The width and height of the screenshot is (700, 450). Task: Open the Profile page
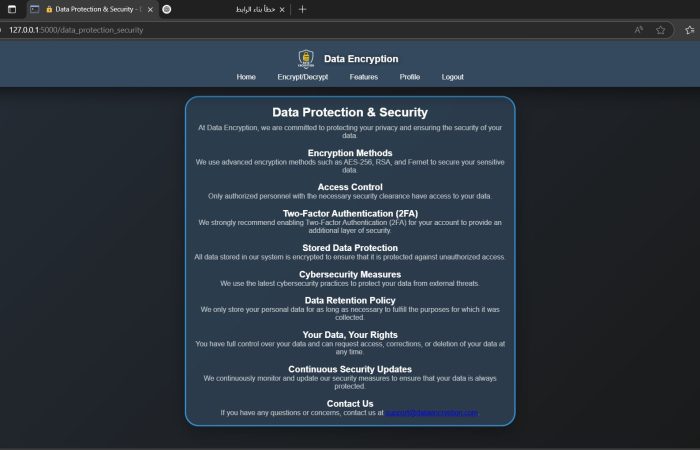click(x=410, y=77)
